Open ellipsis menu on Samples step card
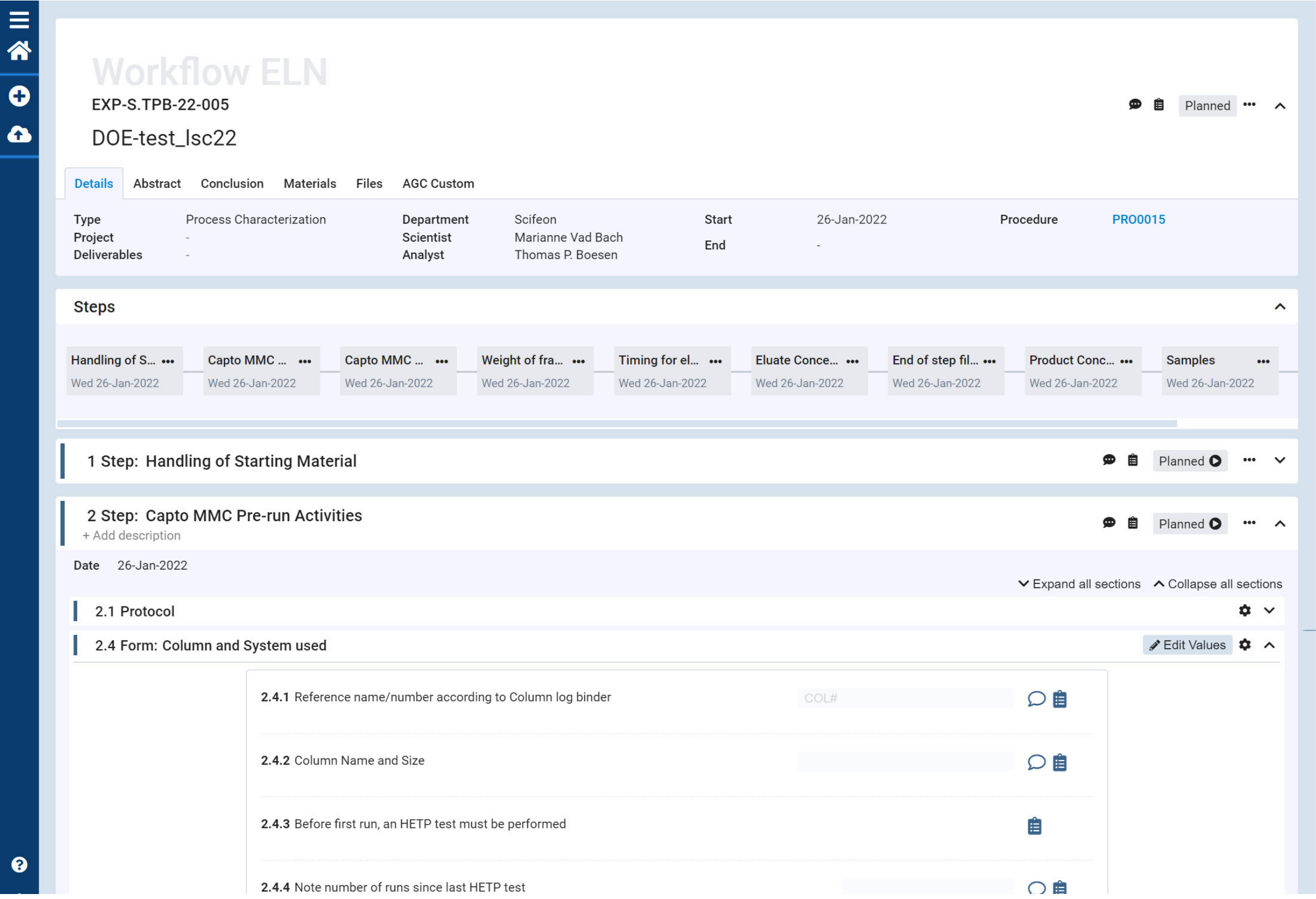Viewport: 1316px width, 899px height. click(1264, 361)
